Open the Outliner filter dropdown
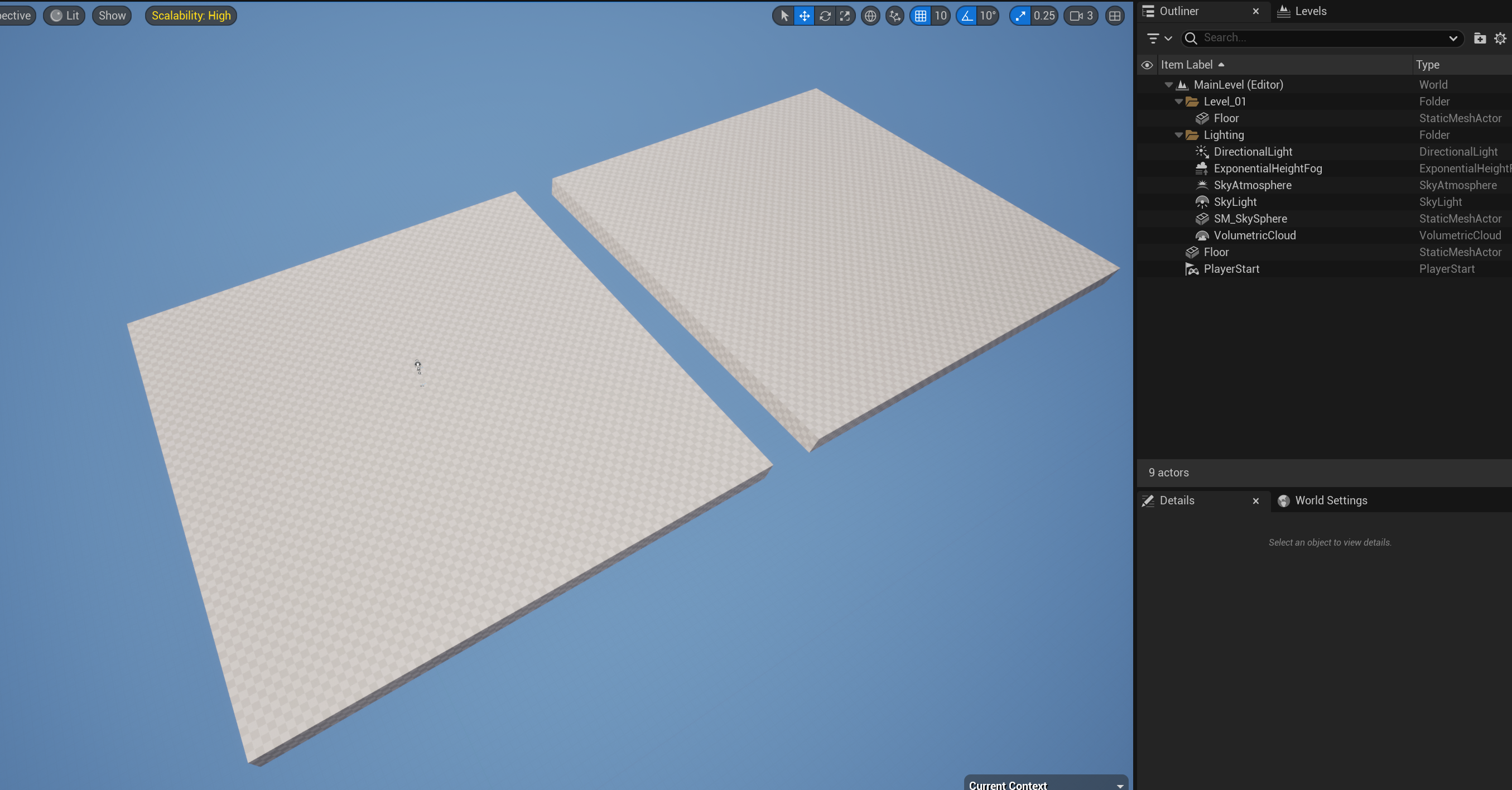 (1159, 38)
